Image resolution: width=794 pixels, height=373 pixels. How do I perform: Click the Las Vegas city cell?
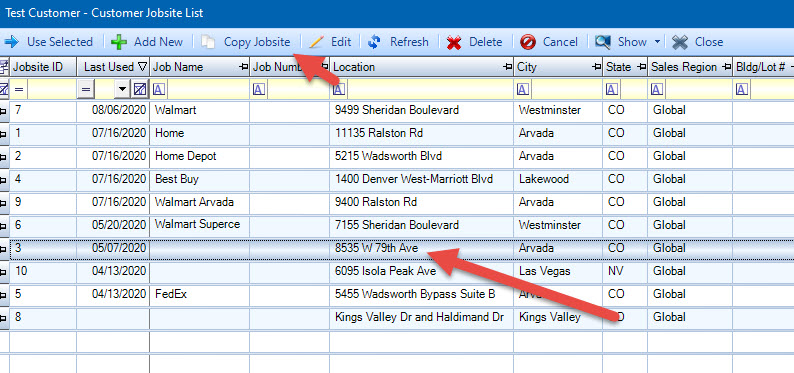click(558, 271)
